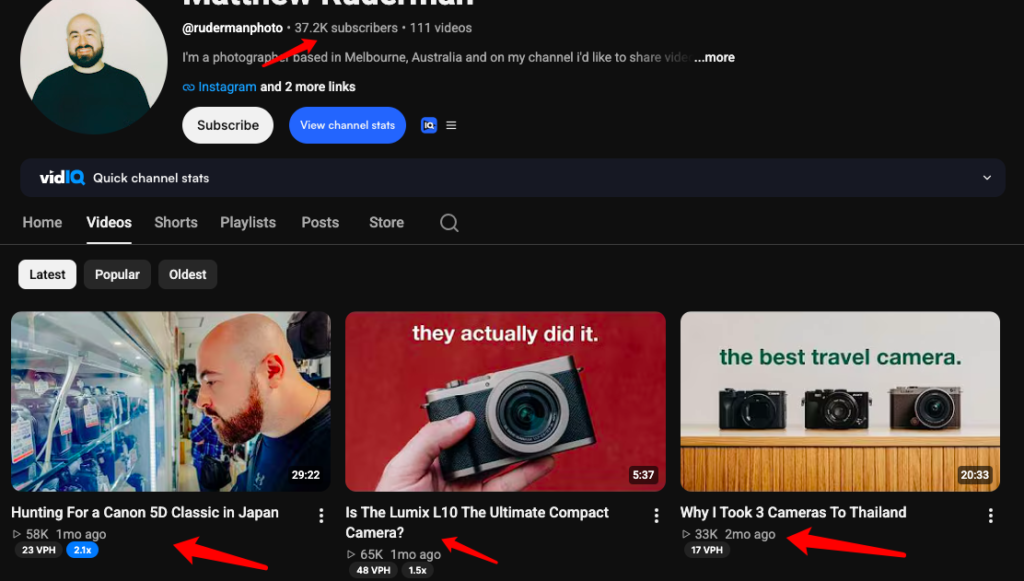Go to the Playlists tab
1024x581 pixels.
point(248,223)
